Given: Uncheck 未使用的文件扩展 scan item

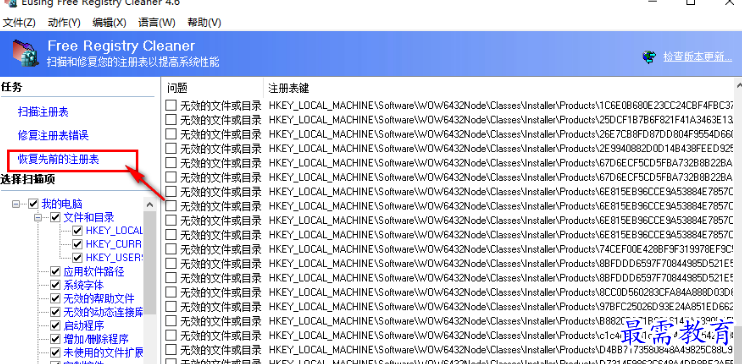Looking at the screenshot, I should (x=55, y=353).
